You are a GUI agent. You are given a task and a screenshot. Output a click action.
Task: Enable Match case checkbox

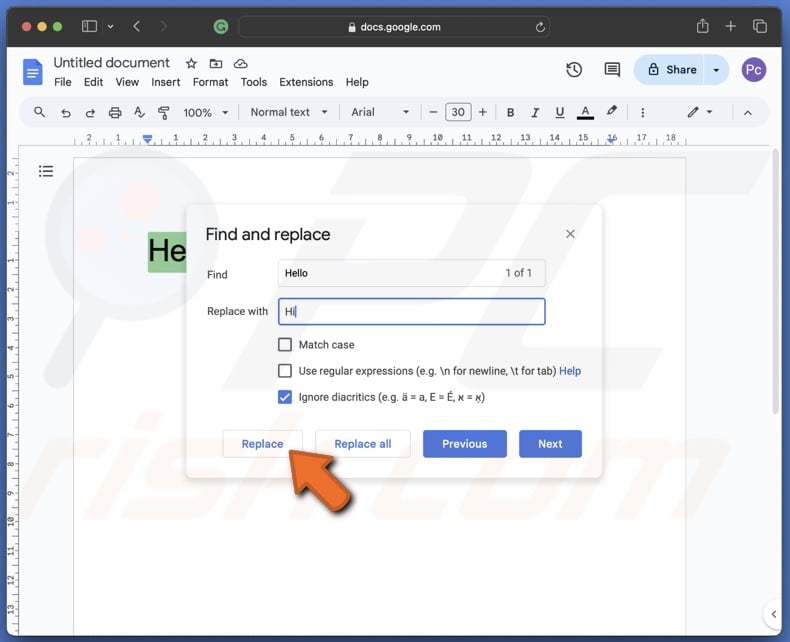coord(285,345)
